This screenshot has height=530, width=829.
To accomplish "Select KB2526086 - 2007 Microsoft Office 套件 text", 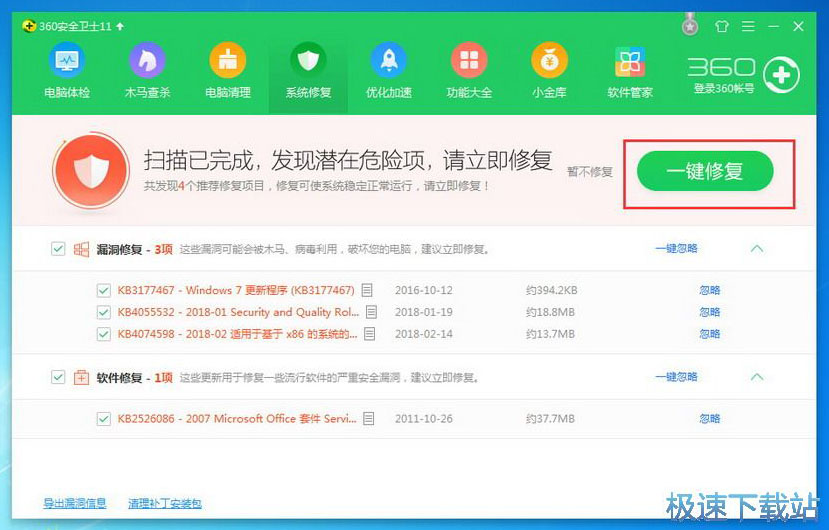I will coord(237,418).
